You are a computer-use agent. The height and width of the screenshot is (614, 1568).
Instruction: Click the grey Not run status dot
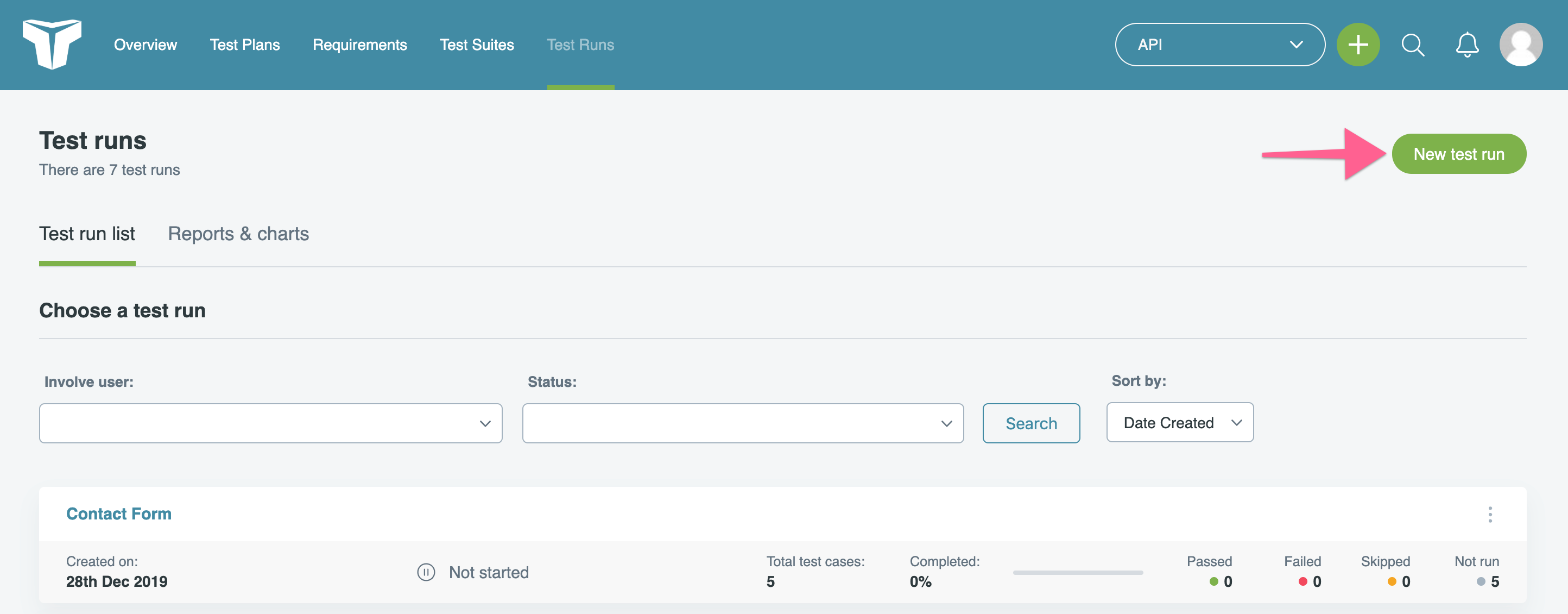click(1481, 582)
